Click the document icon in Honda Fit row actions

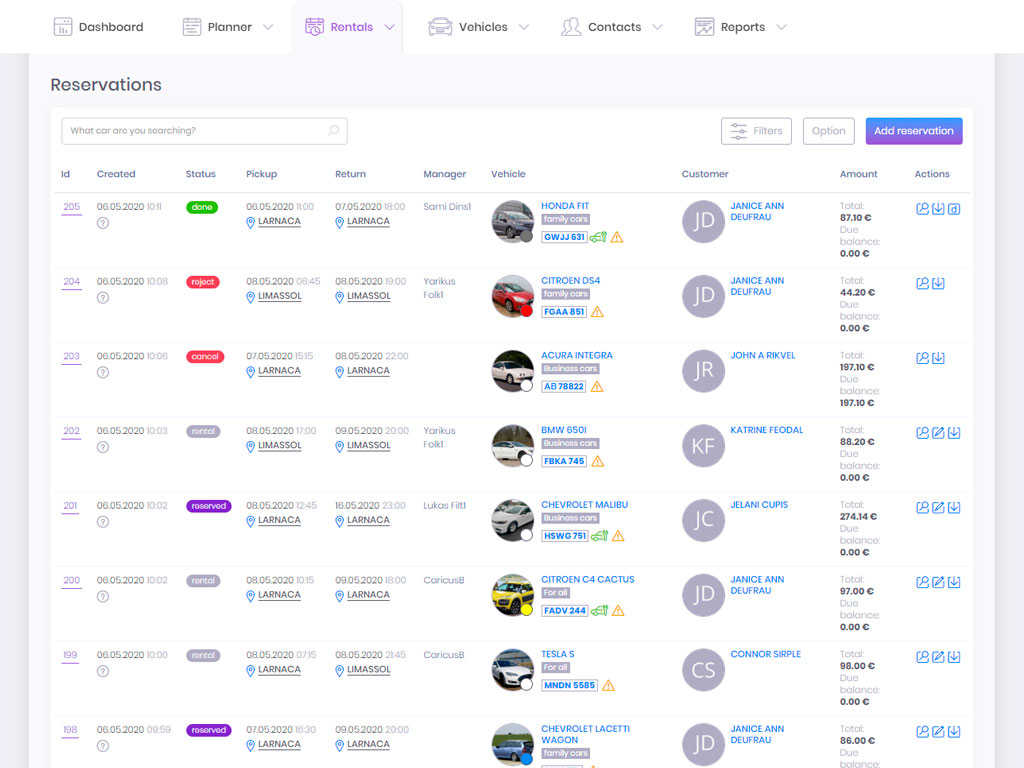click(x=954, y=209)
